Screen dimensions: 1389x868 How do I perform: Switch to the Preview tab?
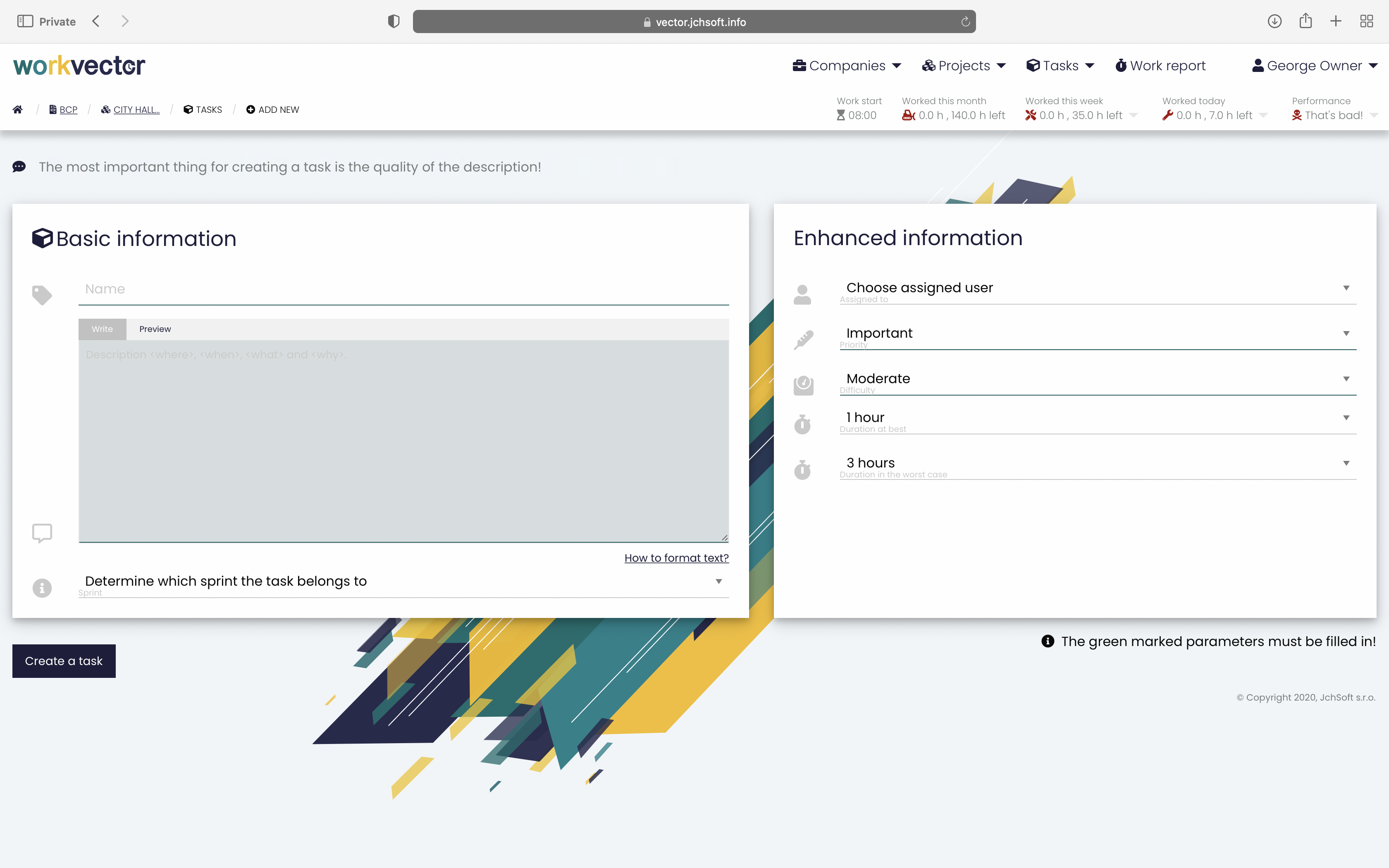coord(155,329)
